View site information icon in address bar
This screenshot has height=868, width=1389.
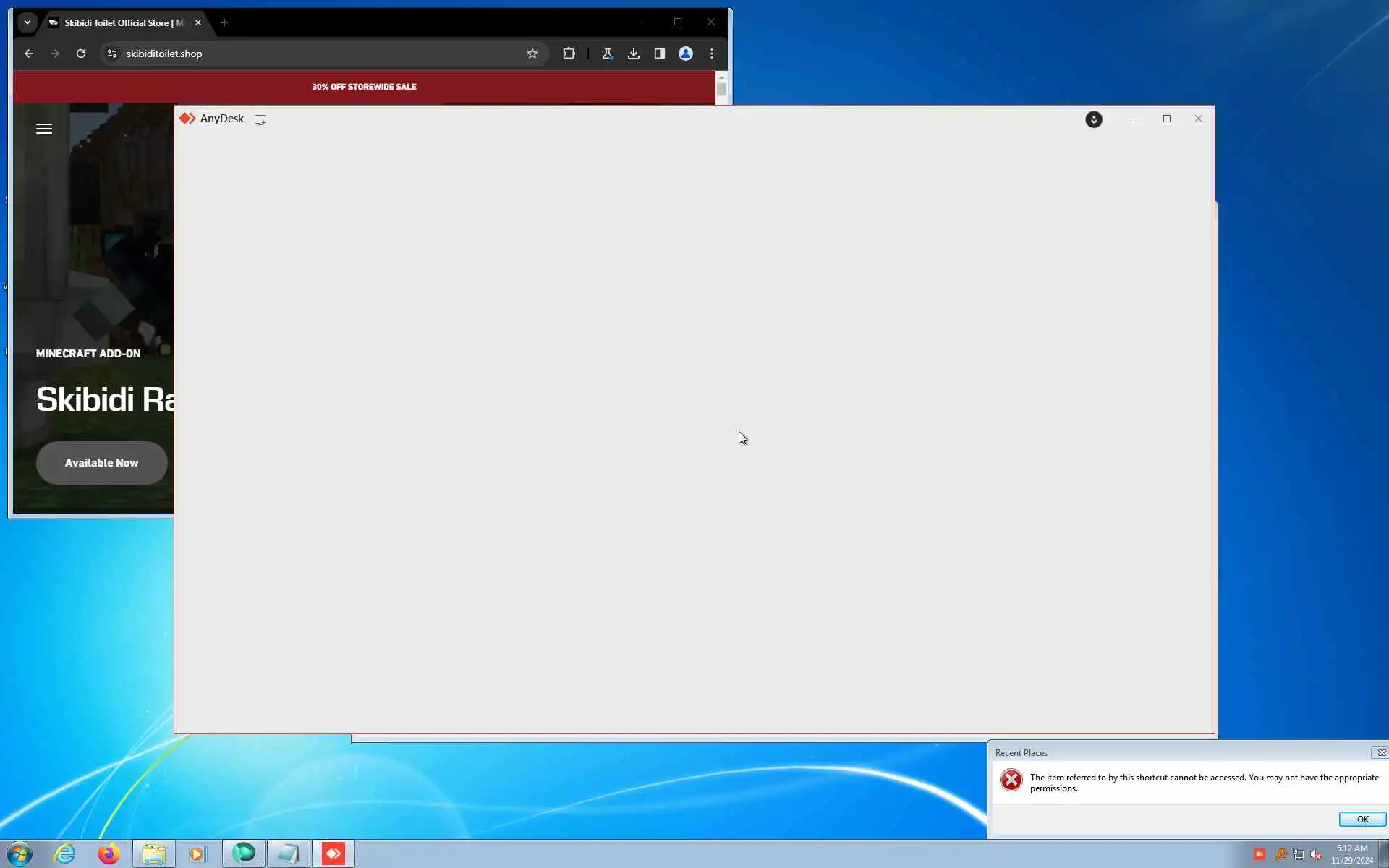[x=112, y=54]
